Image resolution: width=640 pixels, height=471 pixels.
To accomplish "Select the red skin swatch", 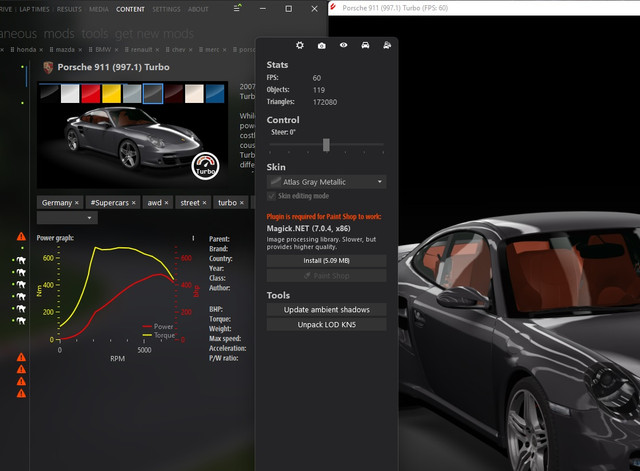I will pyautogui.click(x=91, y=93).
